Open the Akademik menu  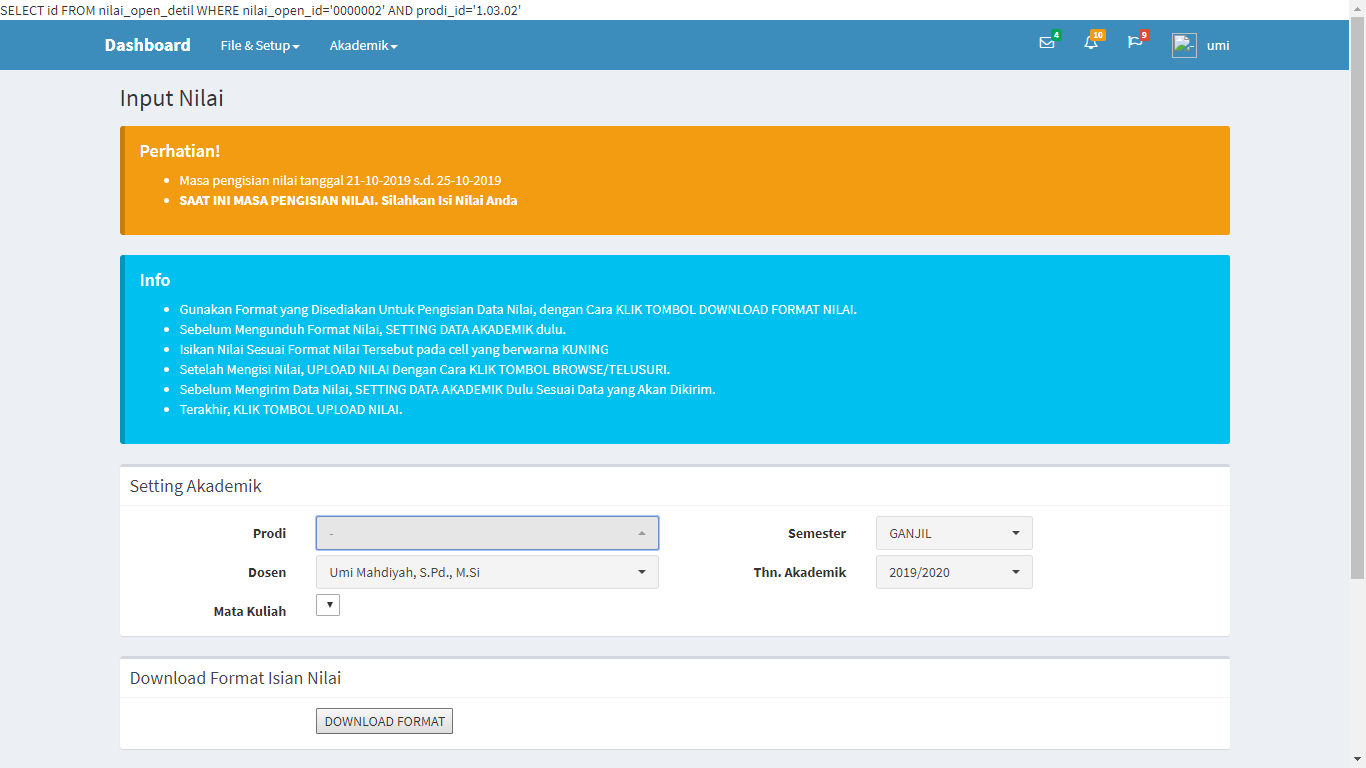(363, 45)
